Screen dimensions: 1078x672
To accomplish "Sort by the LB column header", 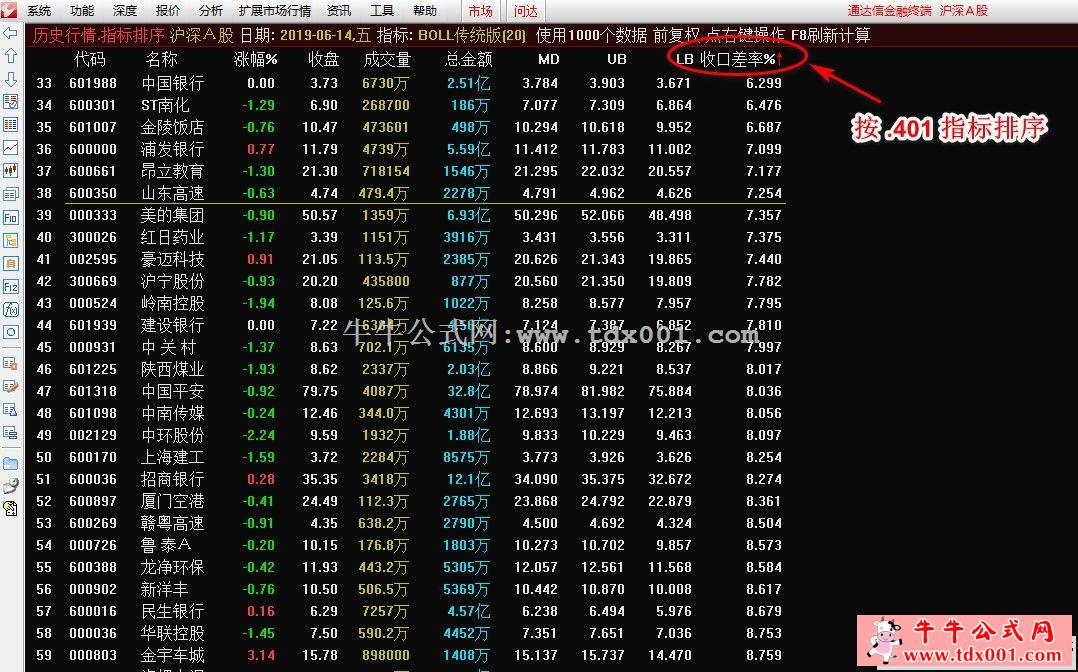I will 685,59.
